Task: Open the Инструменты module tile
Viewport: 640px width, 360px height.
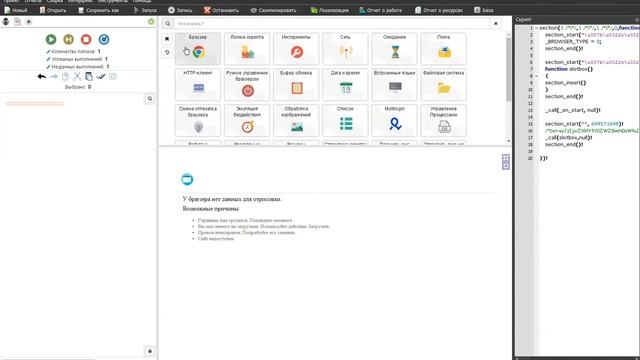Action: [x=296, y=49]
